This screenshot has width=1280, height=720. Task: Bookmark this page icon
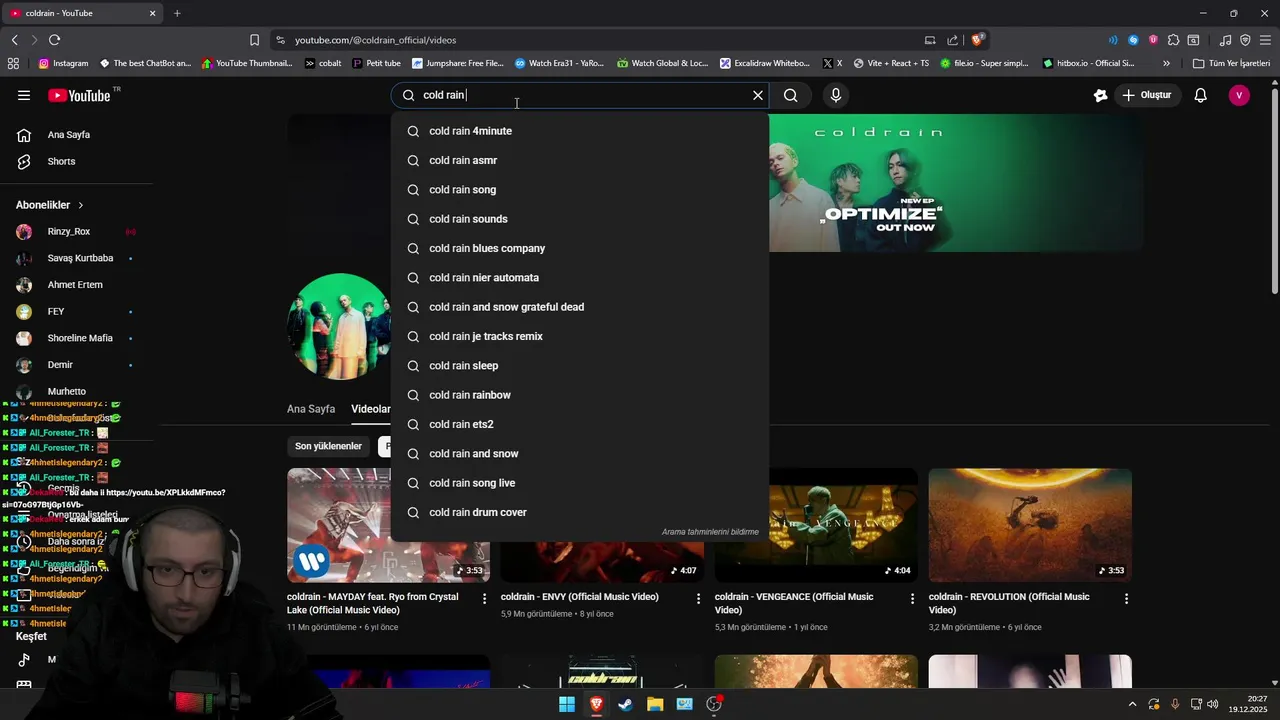point(254,40)
